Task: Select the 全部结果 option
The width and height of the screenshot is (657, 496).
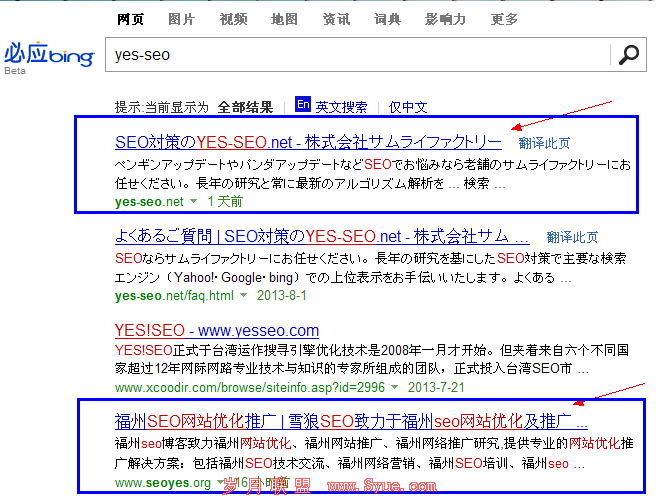Action: 245,107
